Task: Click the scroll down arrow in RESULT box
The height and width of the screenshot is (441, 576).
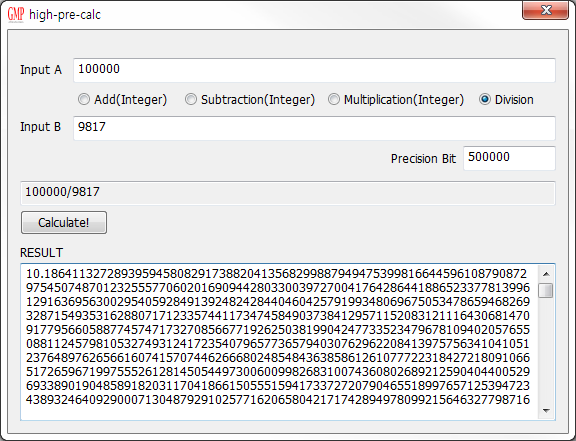Action: pyautogui.click(x=546, y=410)
